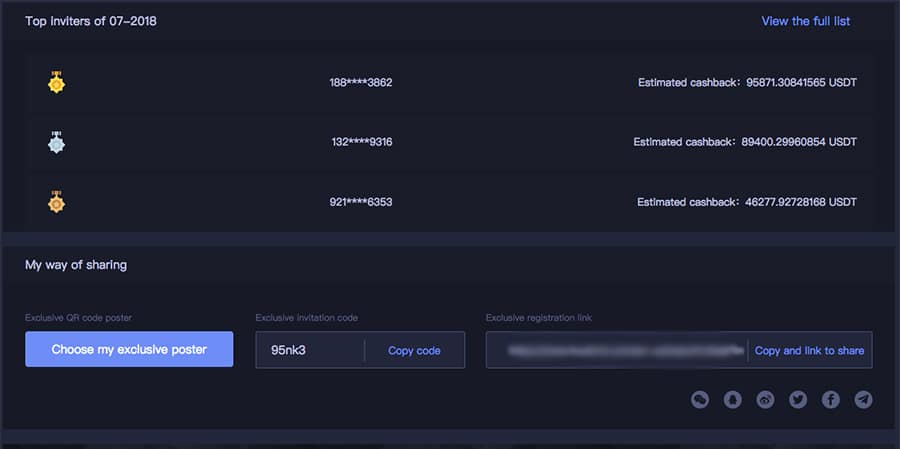Click the bronze medal icon for third place

(57, 202)
